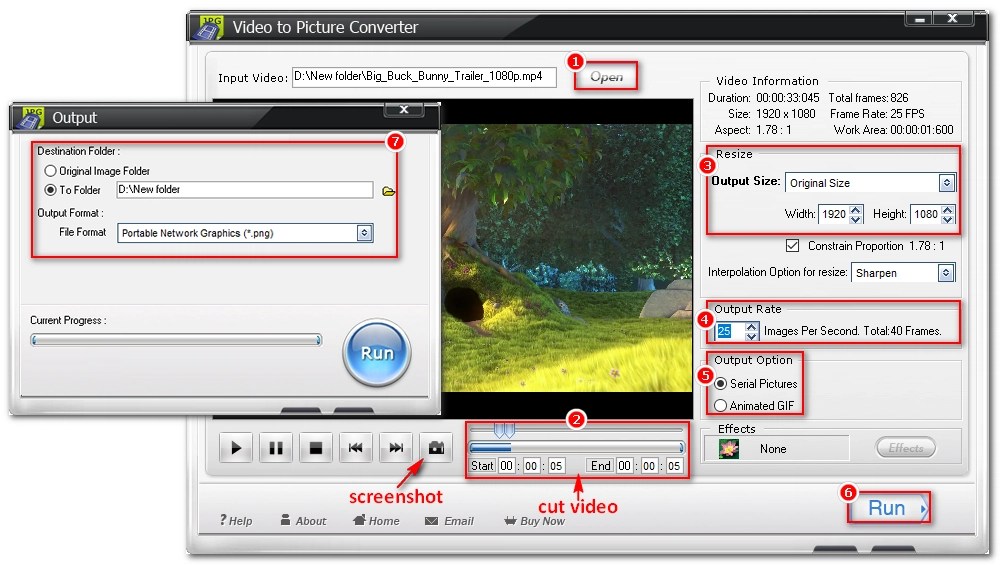Viewport: 1000px width, 565px height.
Task: Click the Buy Now link
Action: click(x=534, y=521)
